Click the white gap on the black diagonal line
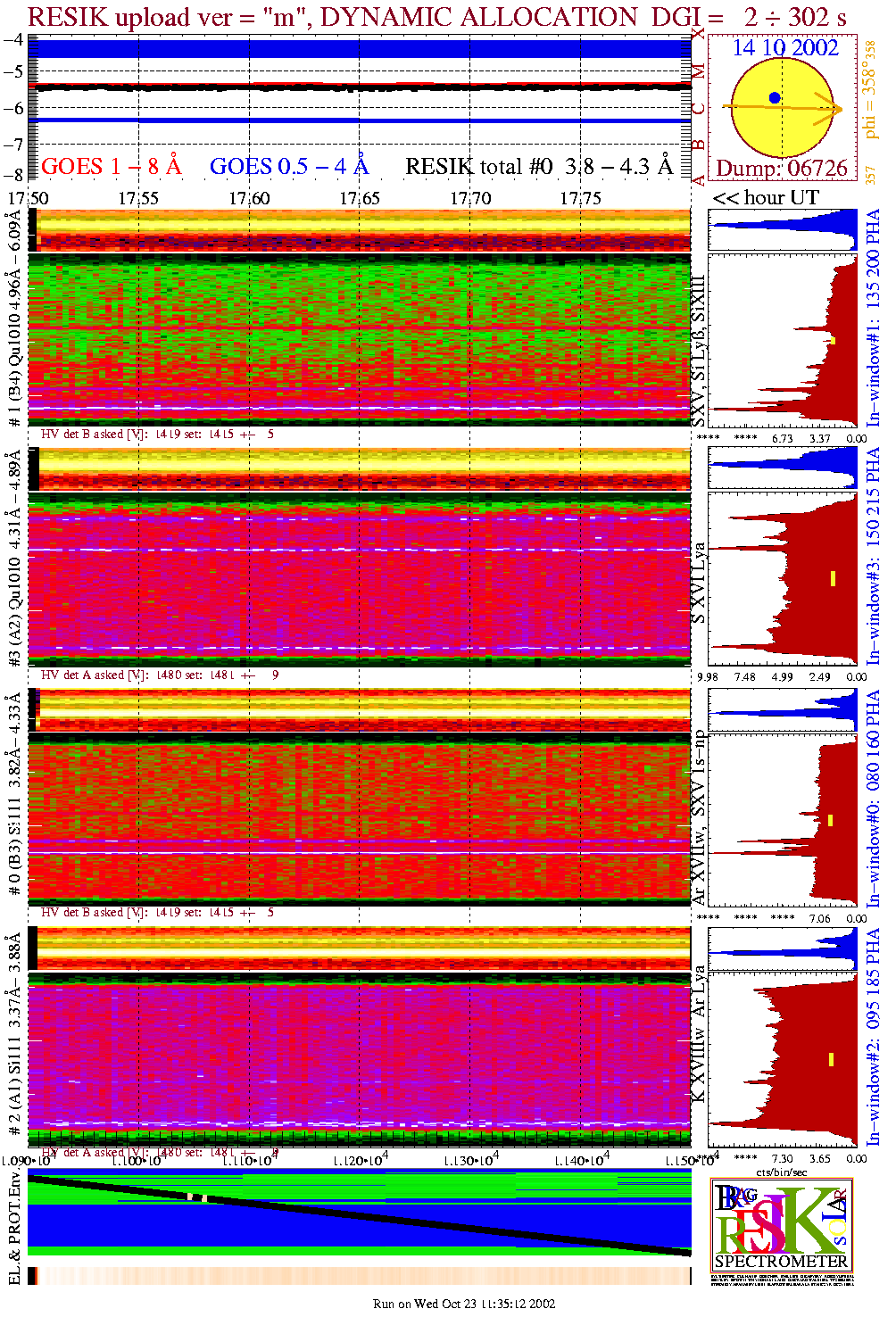The image size is (896, 1317). click(x=198, y=1197)
